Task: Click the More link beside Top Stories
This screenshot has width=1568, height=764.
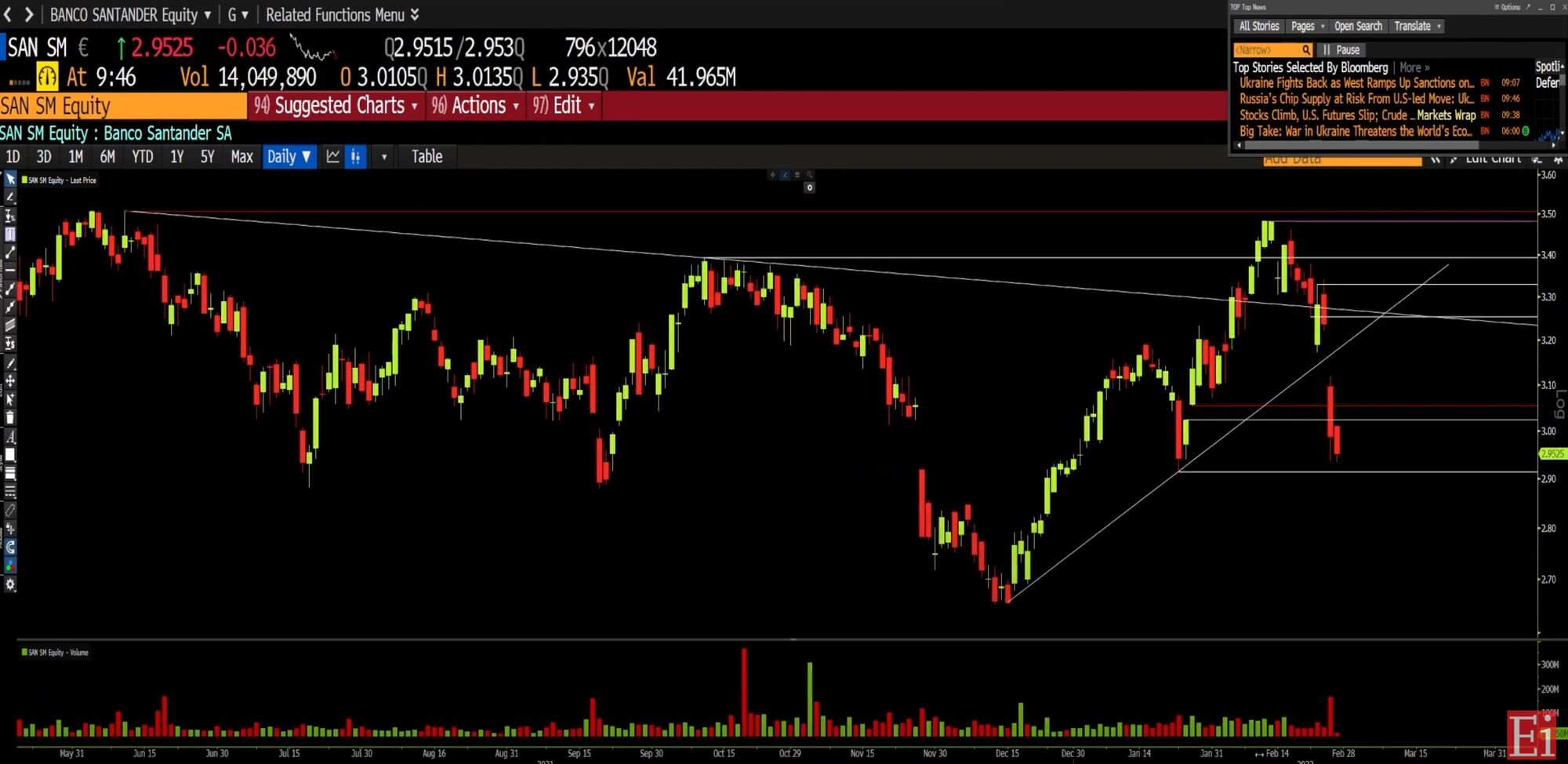Action: [1414, 67]
